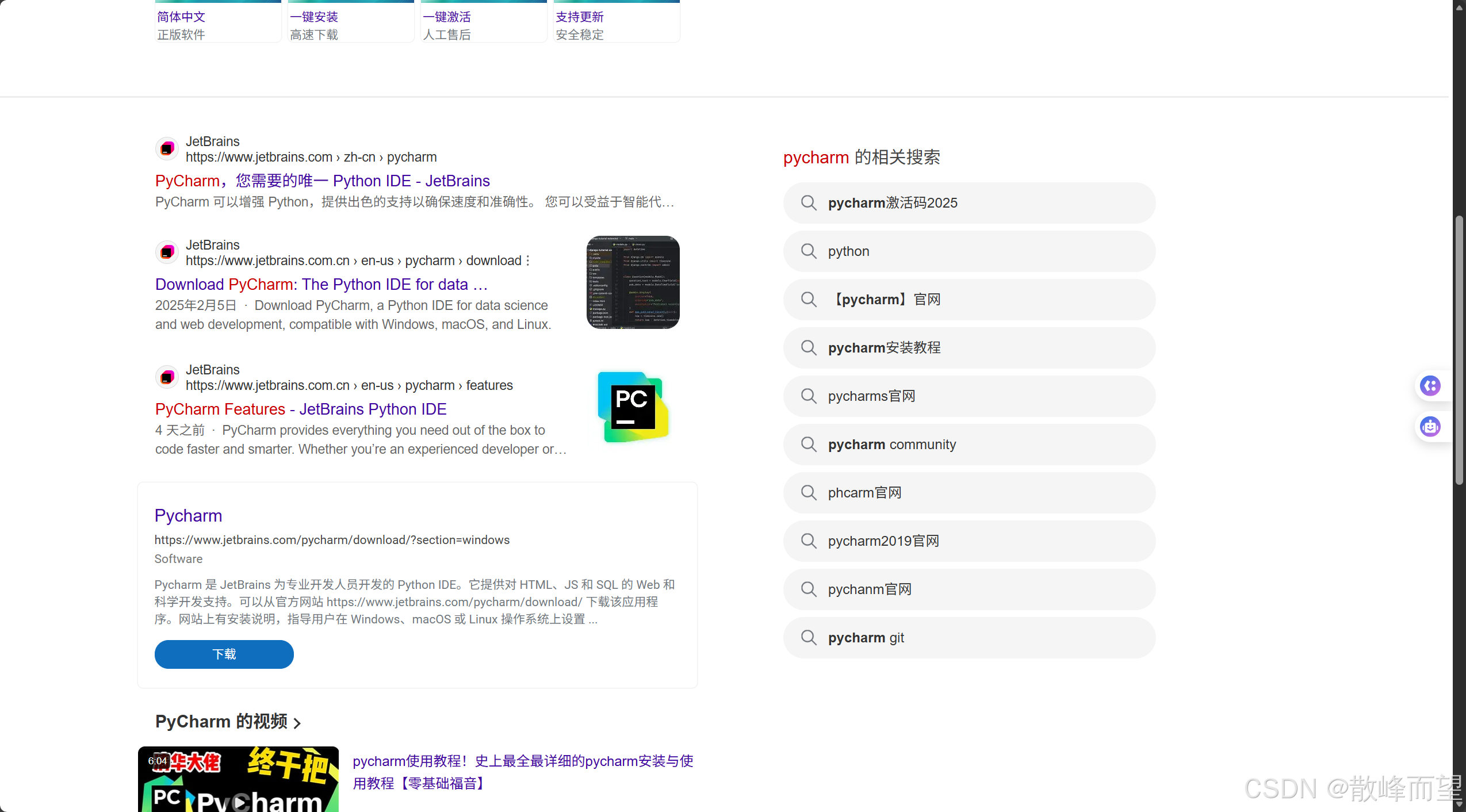Click the three-dot menu beside the download URL

tap(528, 261)
